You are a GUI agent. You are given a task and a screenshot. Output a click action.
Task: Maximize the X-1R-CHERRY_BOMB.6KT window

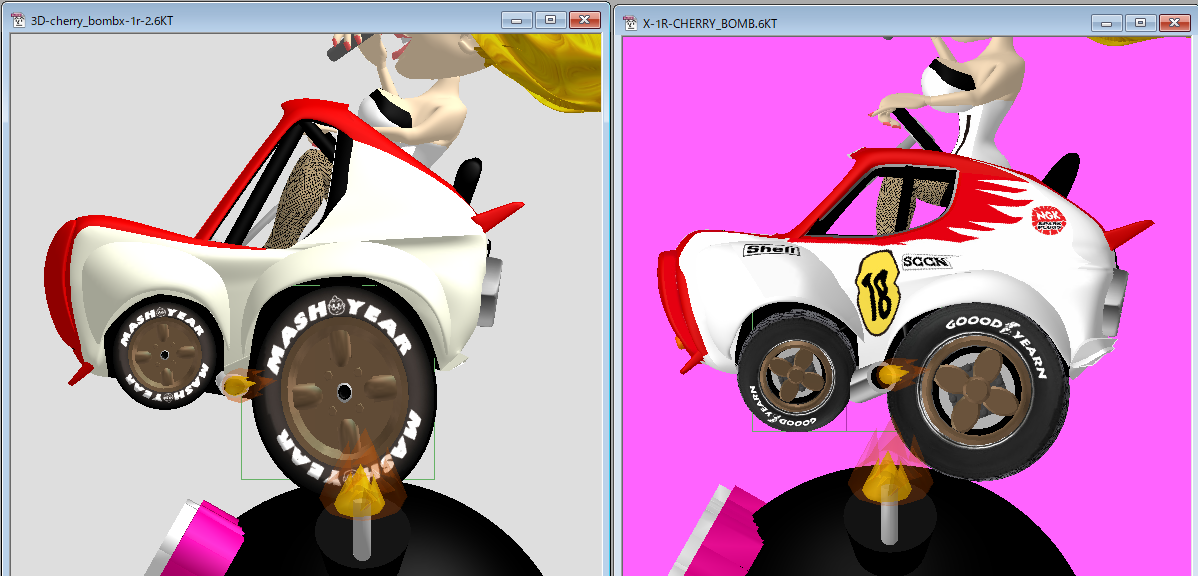[1139, 22]
